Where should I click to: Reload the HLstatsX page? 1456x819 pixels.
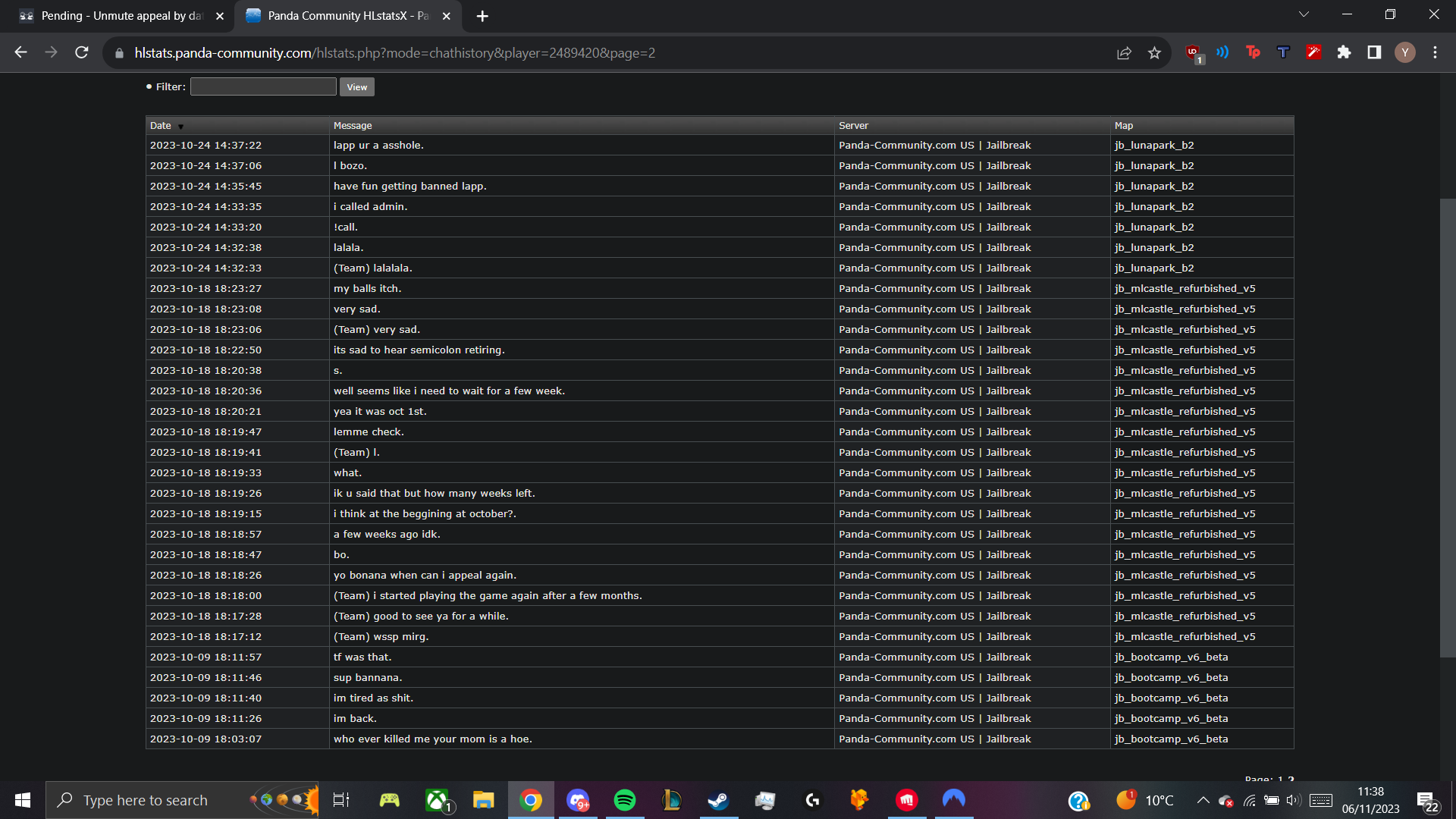82,52
